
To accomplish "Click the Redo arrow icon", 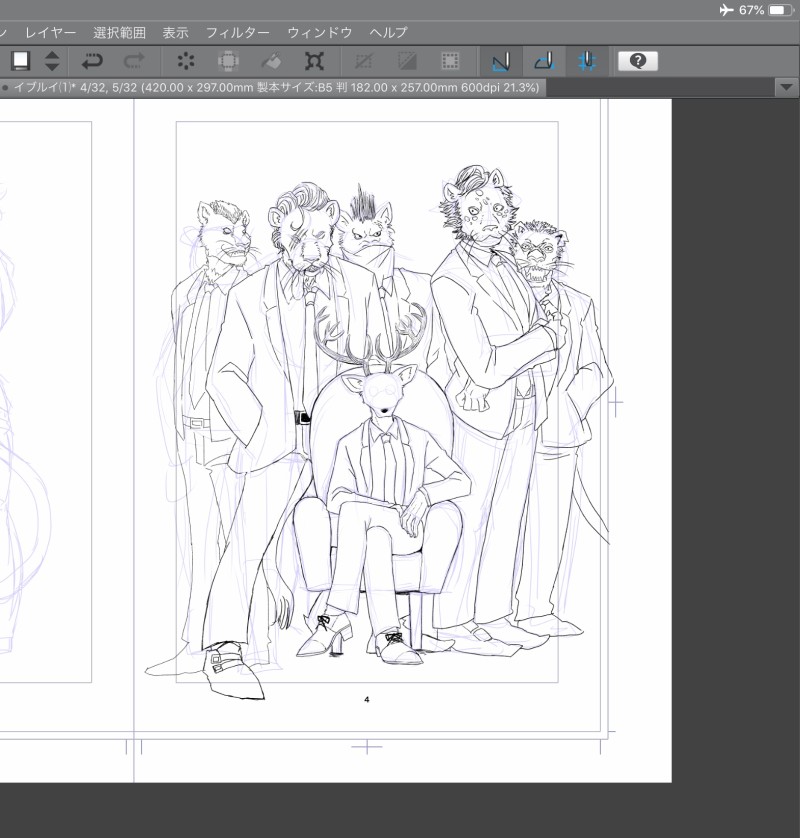I will 134,61.
